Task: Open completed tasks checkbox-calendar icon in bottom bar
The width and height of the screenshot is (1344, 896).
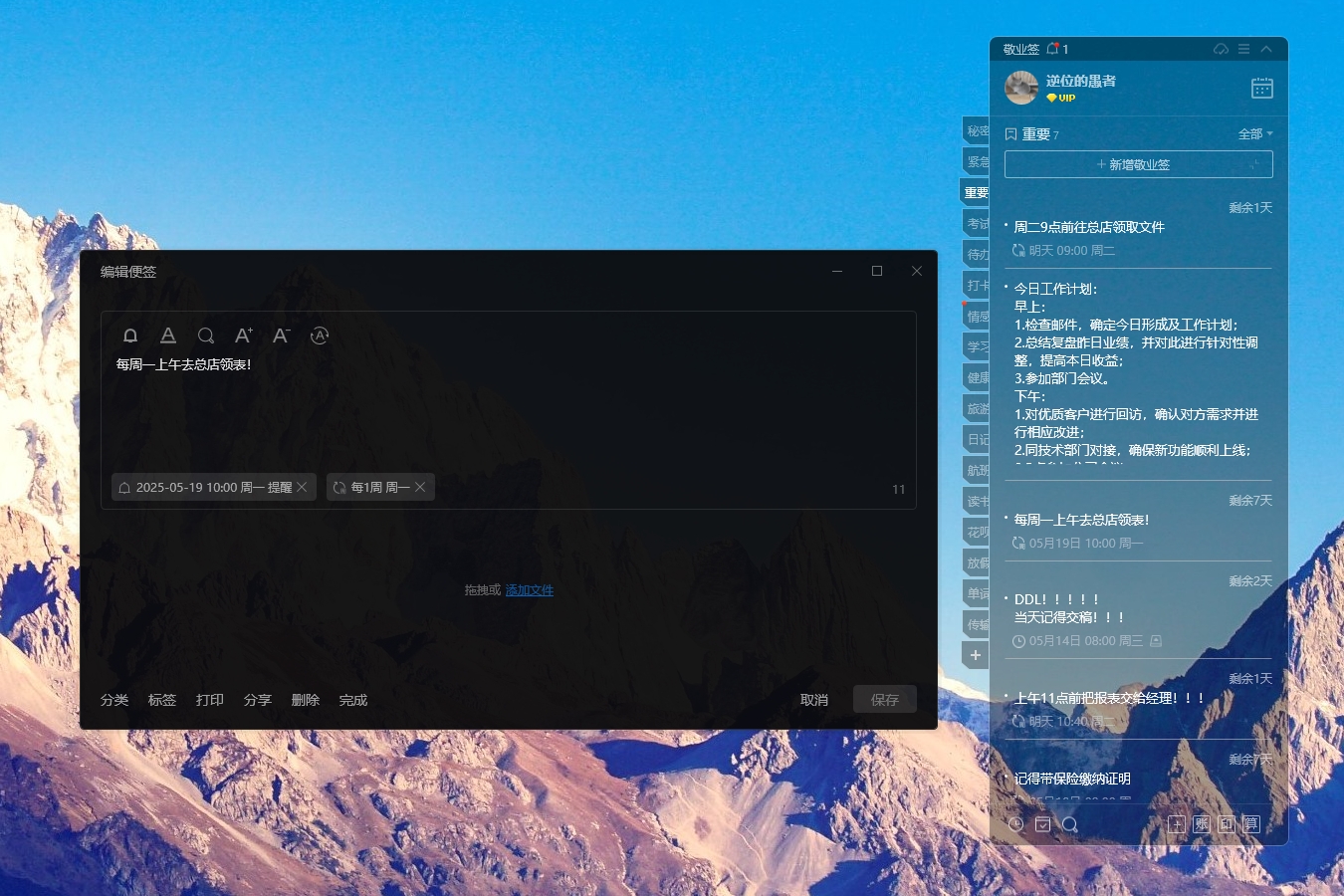Action: (1042, 824)
